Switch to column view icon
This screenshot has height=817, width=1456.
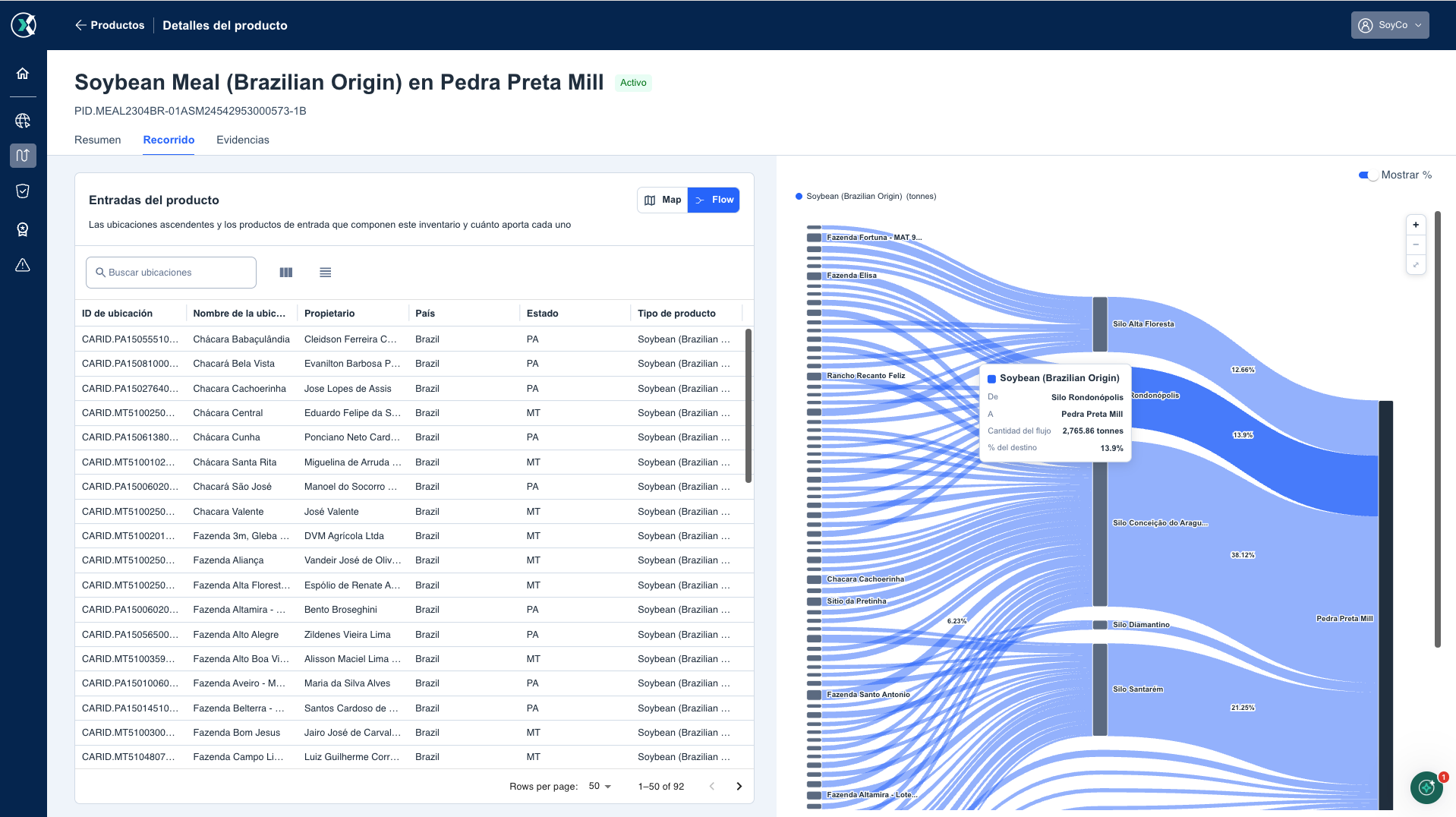(286, 273)
